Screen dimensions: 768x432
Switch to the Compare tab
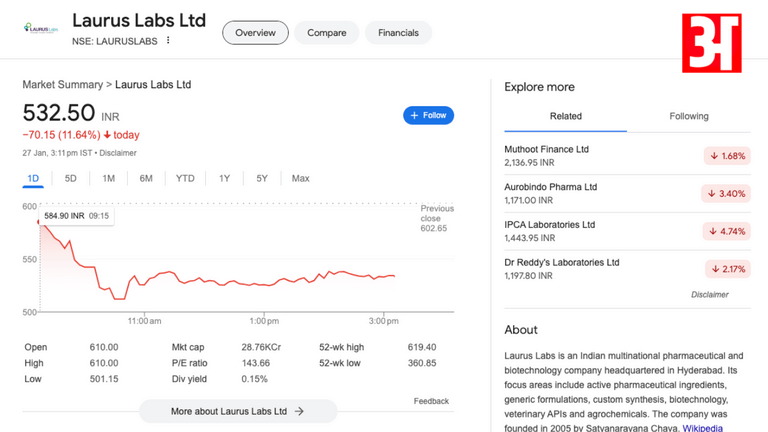click(x=327, y=33)
